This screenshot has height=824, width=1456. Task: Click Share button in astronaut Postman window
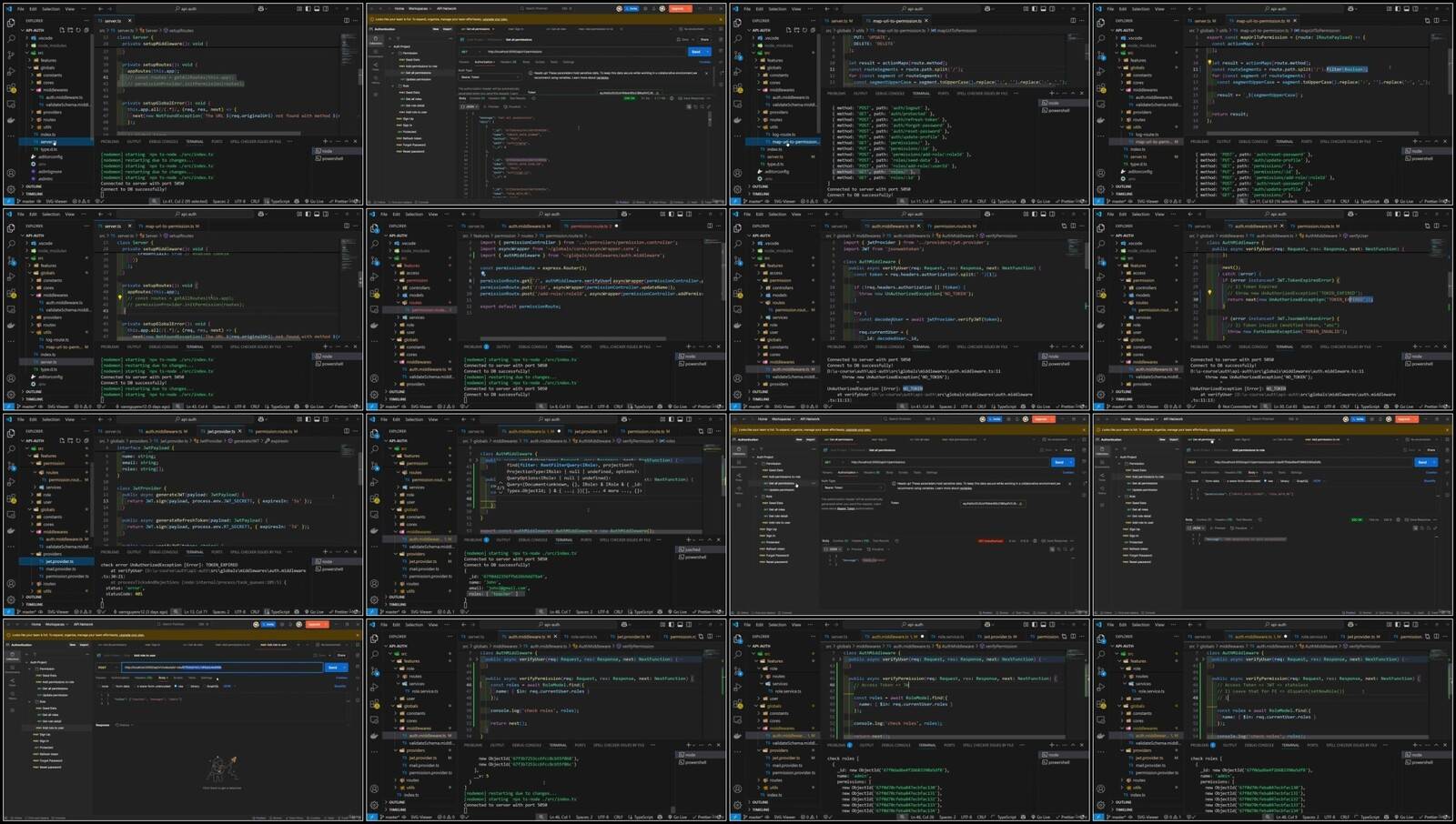click(342, 655)
